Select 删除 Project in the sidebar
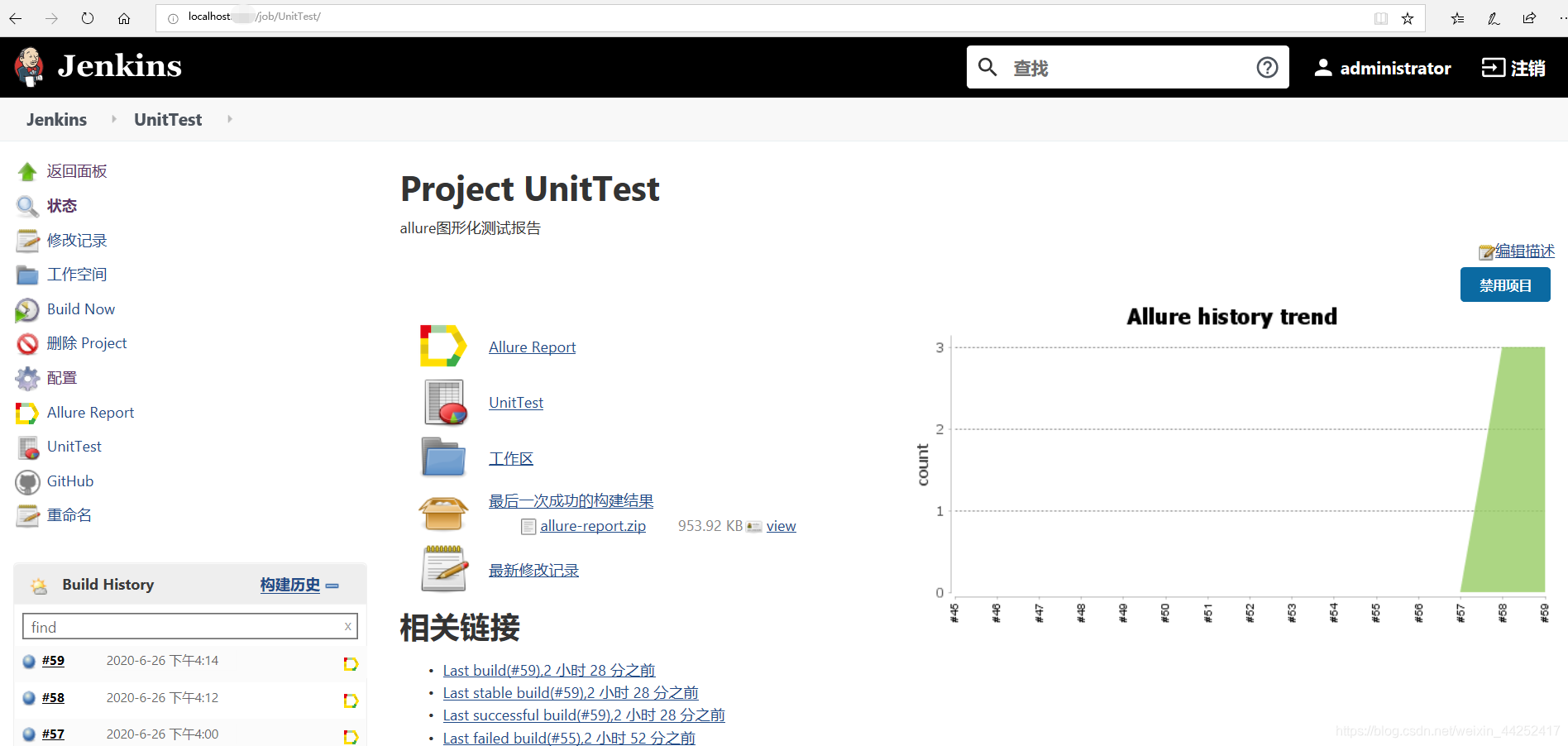The width and height of the screenshot is (1568, 746). pos(87,343)
